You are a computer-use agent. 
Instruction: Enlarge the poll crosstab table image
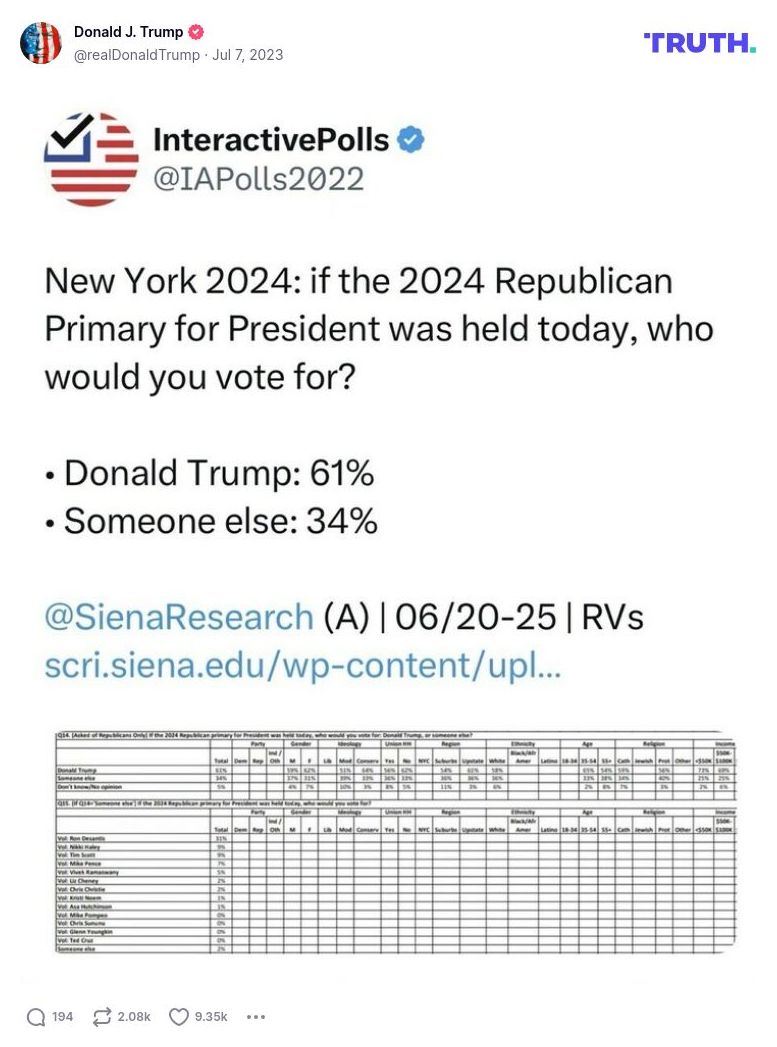coord(396,842)
